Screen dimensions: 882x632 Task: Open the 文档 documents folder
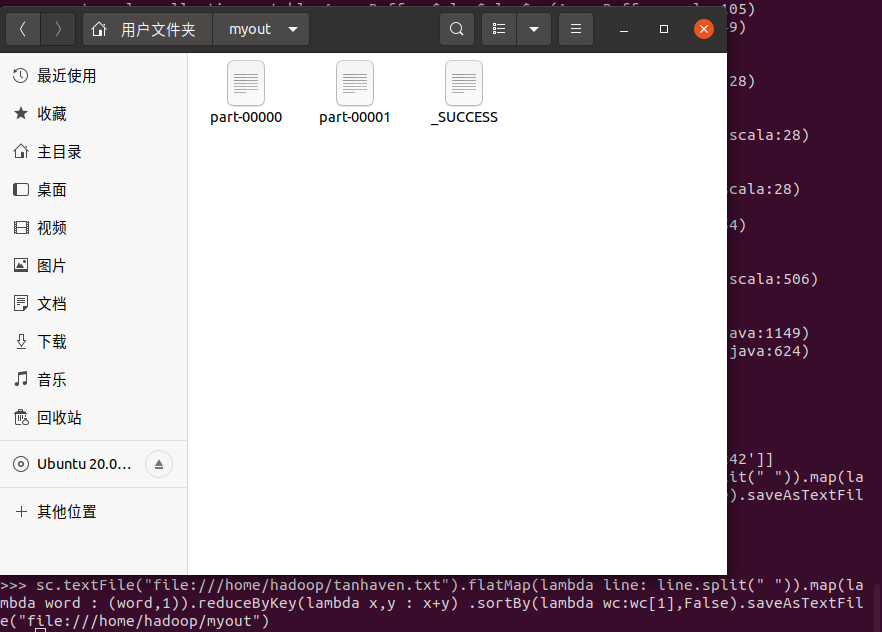coord(93,304)
